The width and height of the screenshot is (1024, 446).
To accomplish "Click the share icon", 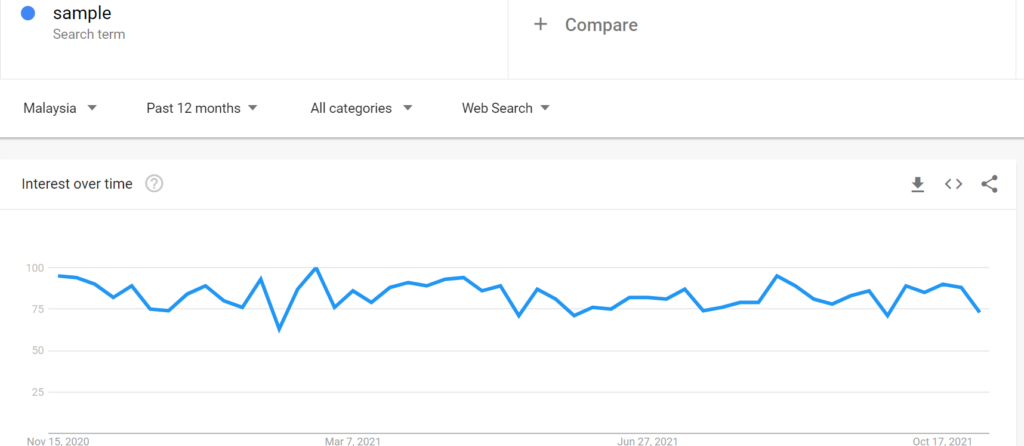I will [x=989, y=184].
